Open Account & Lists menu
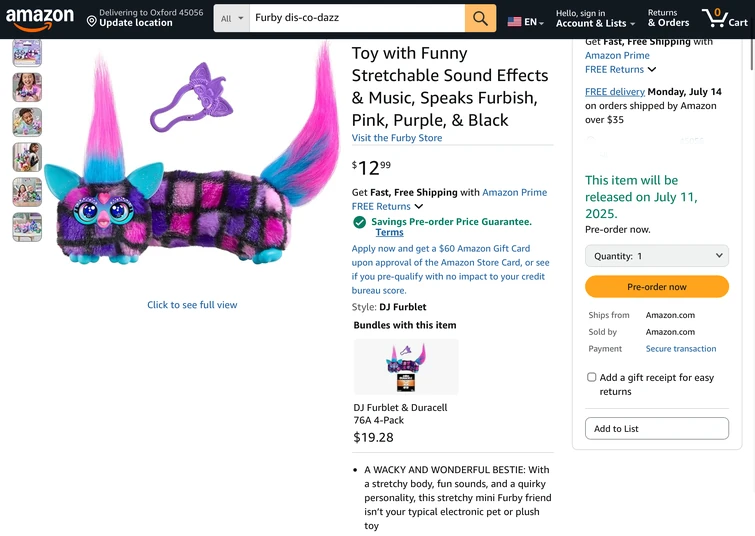 595,18
